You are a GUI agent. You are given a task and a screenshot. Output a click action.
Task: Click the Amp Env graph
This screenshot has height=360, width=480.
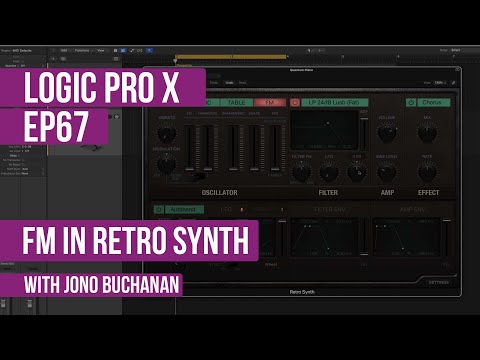(407, 237)
